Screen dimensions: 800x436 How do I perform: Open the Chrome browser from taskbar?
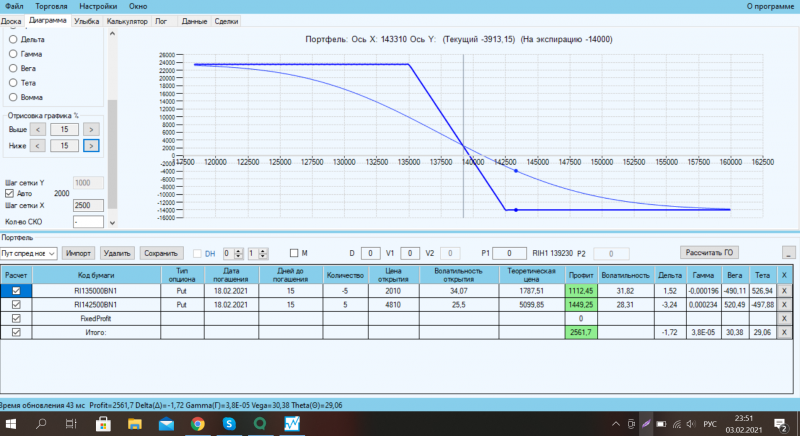[197, 424]
